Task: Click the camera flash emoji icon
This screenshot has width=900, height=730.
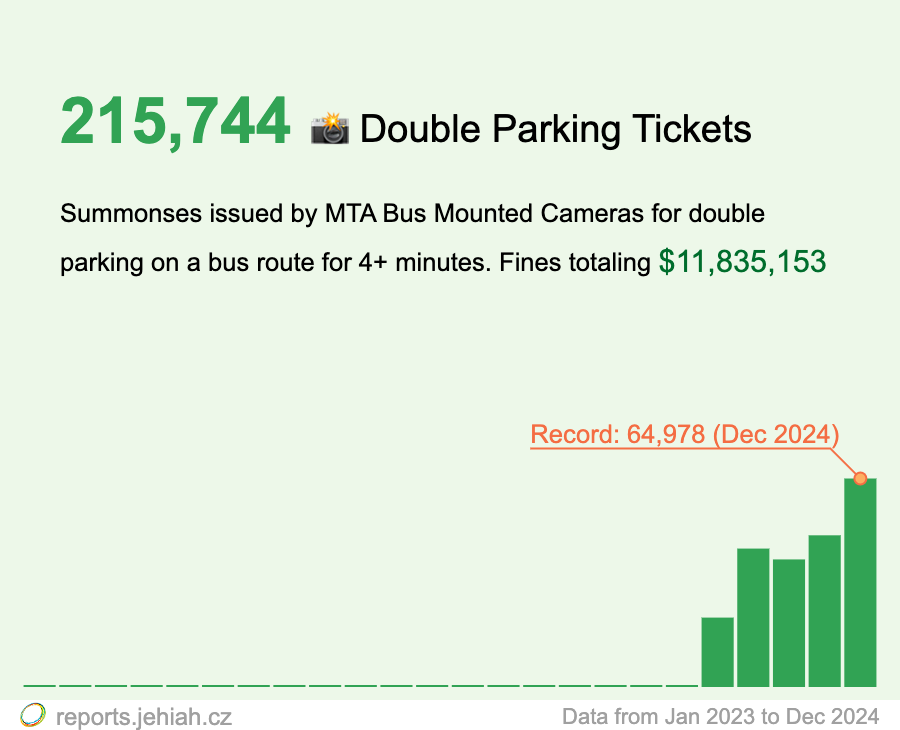Action: point(329,129)
